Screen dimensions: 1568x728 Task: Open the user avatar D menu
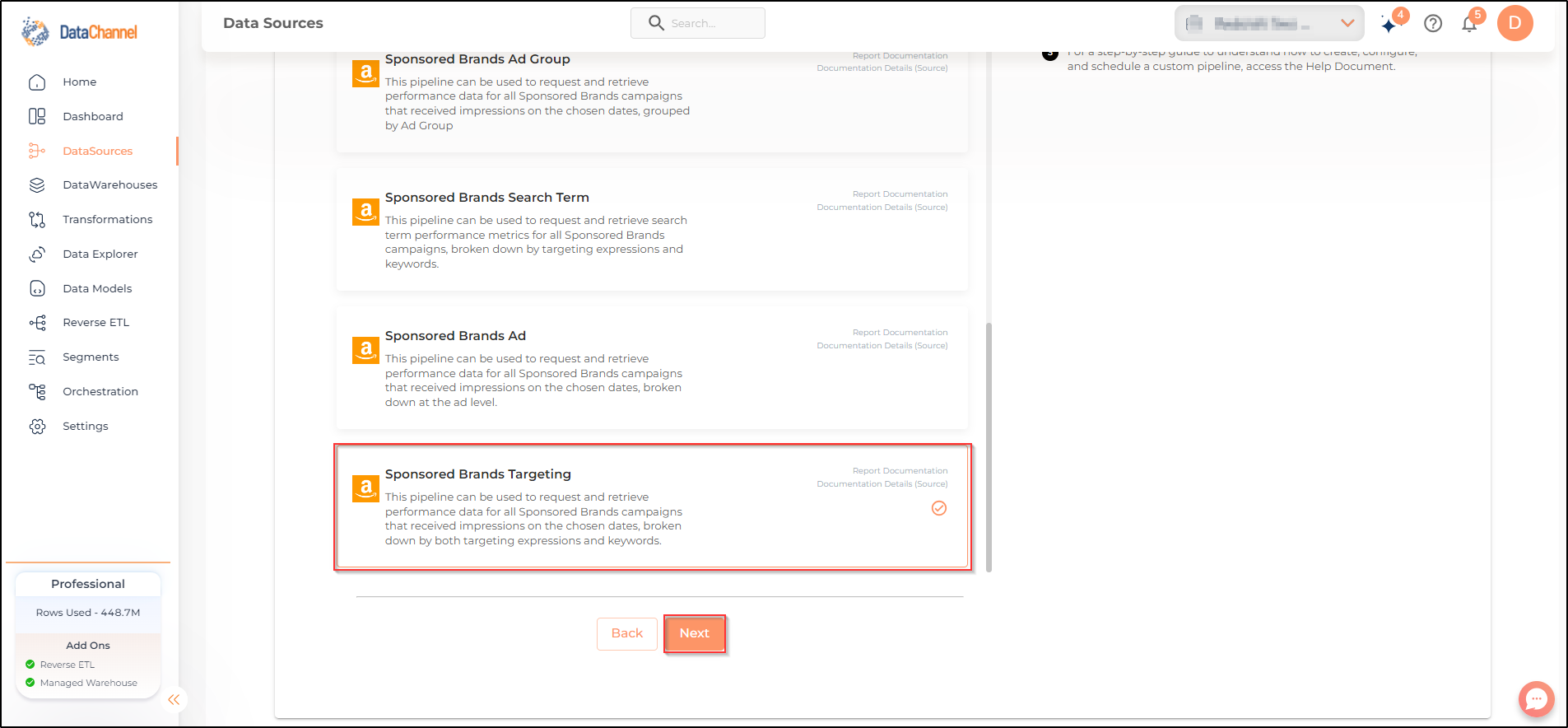pyautogui.click(x=1514, y=23)
